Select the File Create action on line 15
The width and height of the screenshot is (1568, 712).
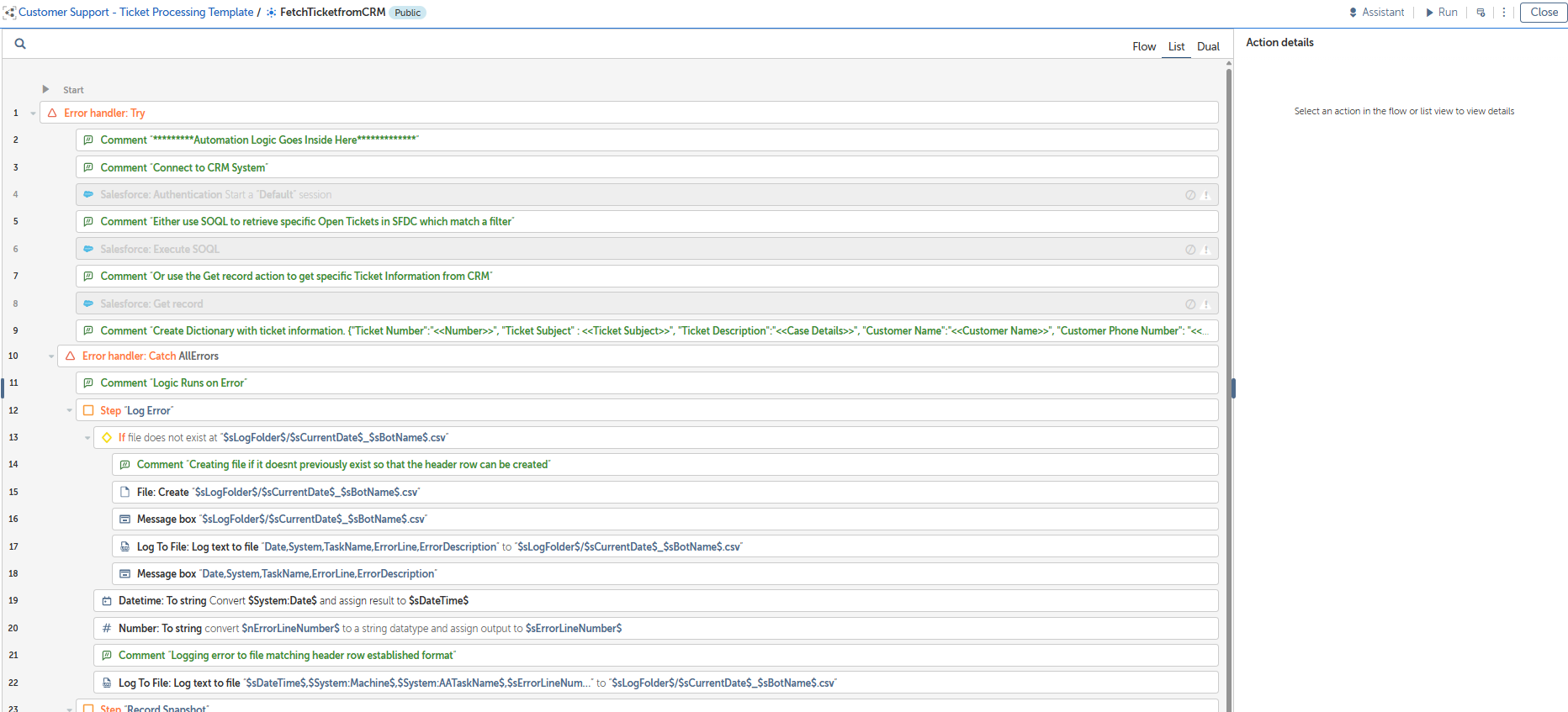(162, 493)
